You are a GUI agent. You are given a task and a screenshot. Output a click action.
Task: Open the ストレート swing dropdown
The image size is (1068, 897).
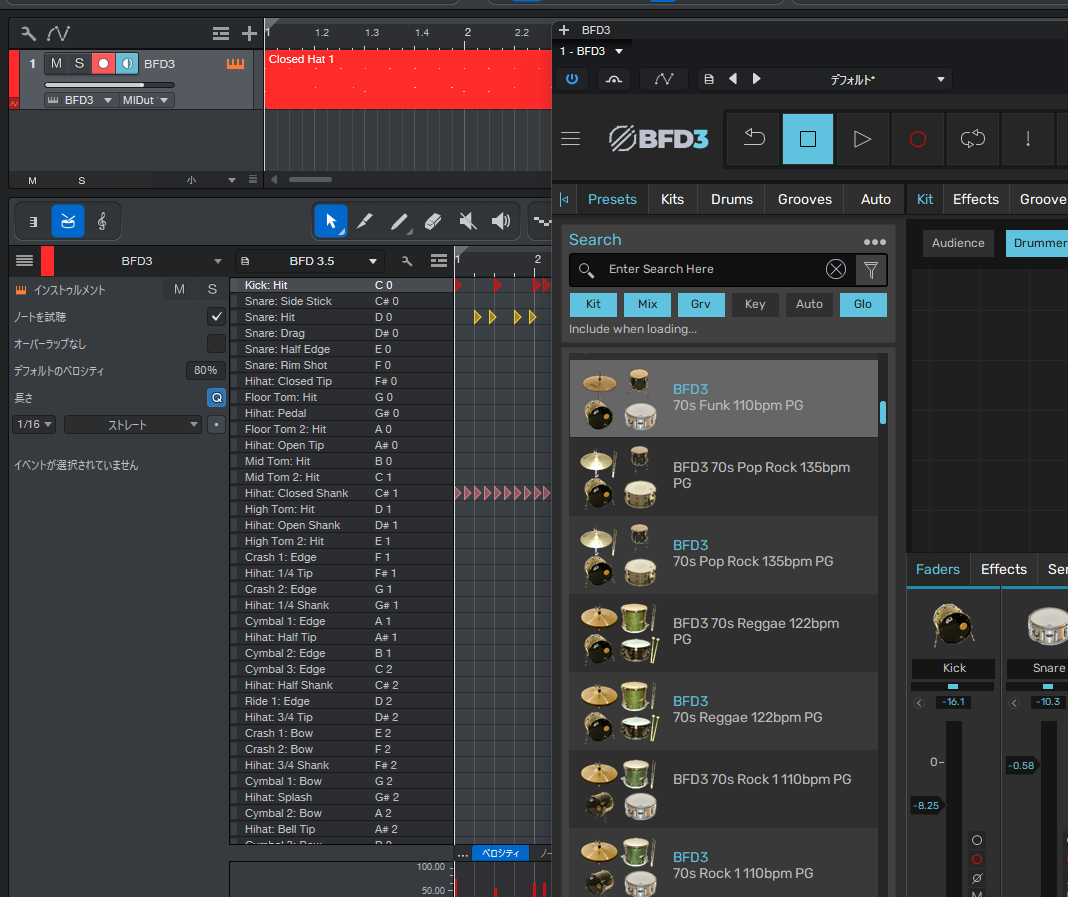[x=133, y=424]
